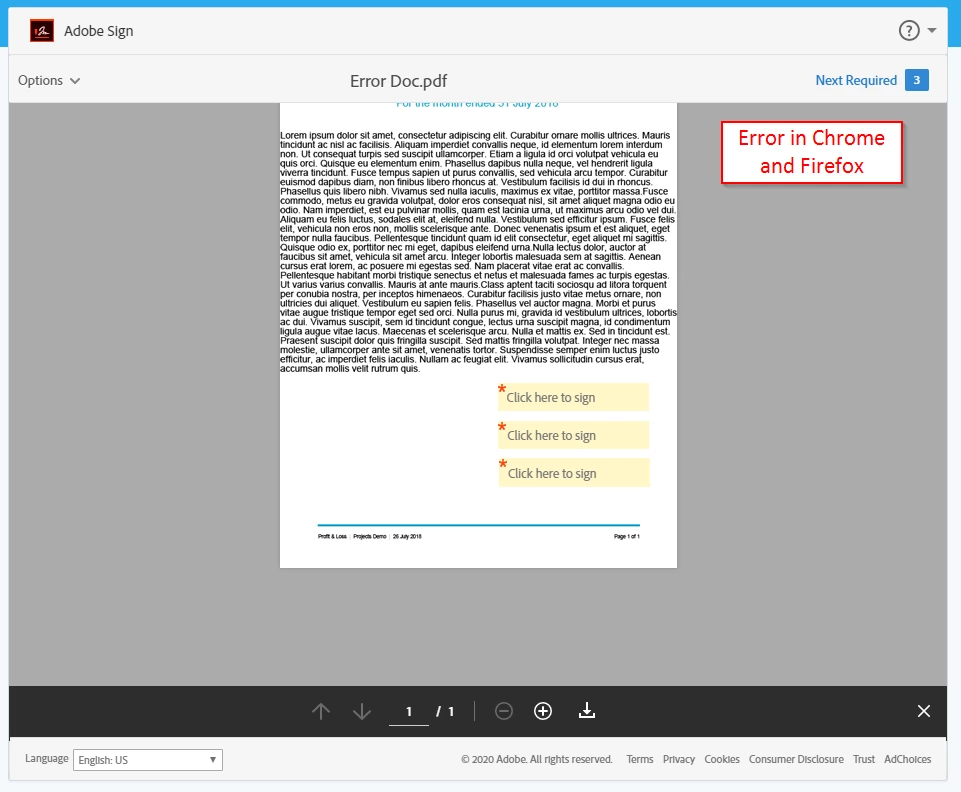This screenshot has height=792, width=961.
Task: Click the Language label text
Action: [x=47, y=758]
